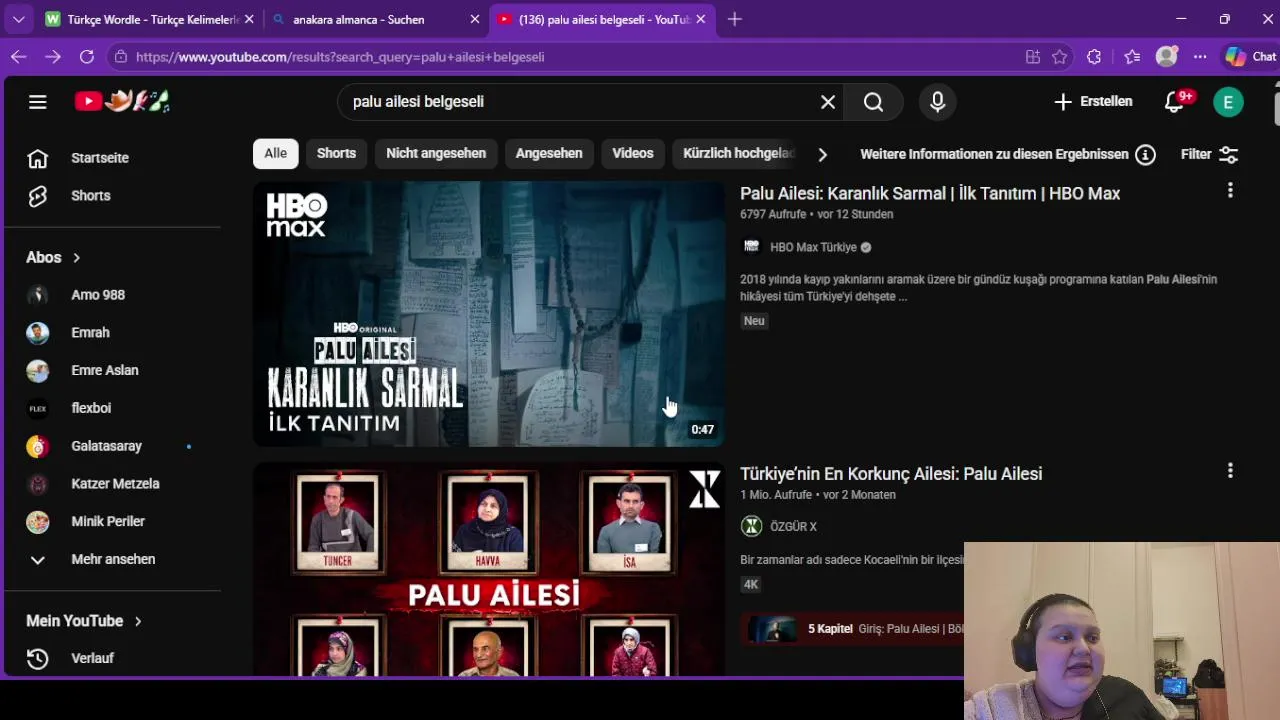
Task: Open a new browser tab with plus
Action: 735,19
